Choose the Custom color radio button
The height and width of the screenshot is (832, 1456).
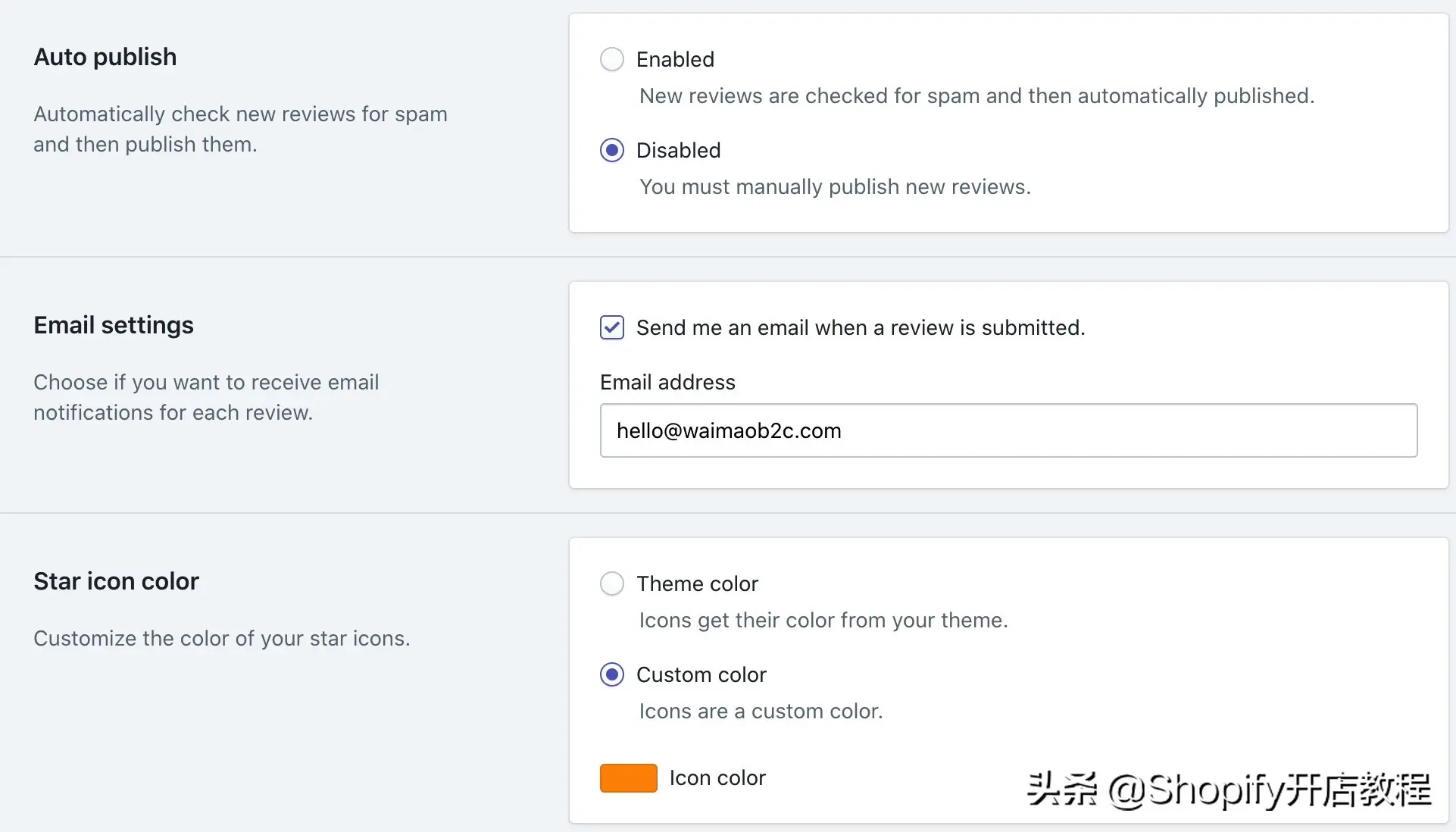tap(612, 674)
